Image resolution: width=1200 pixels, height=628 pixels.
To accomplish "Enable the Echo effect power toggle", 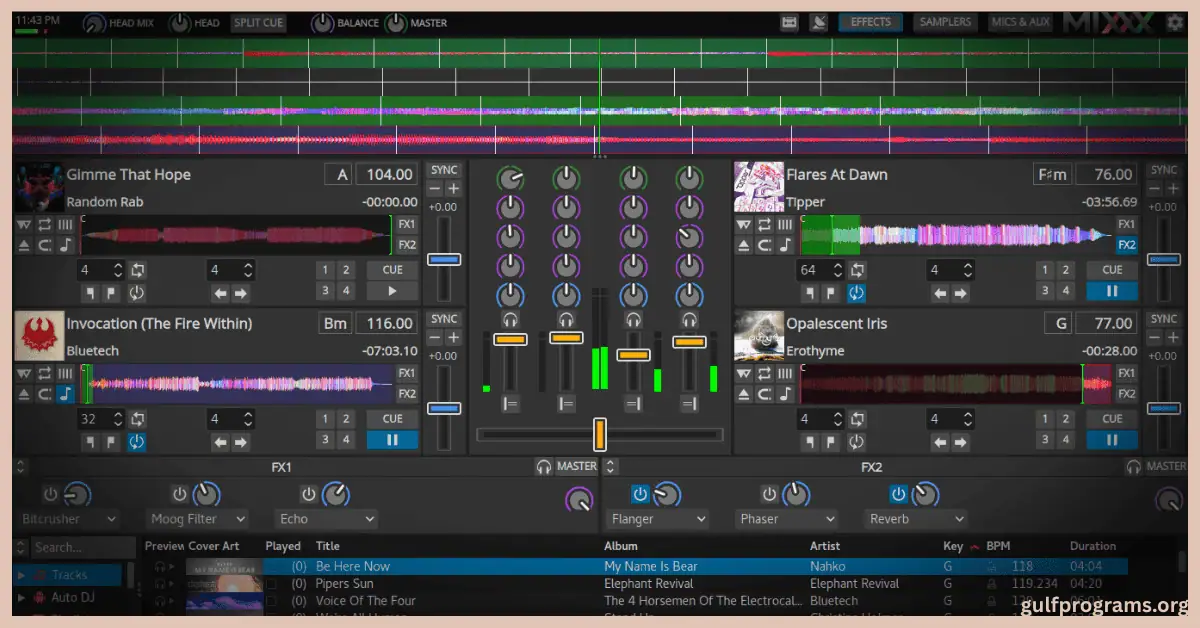I will 308,494.
